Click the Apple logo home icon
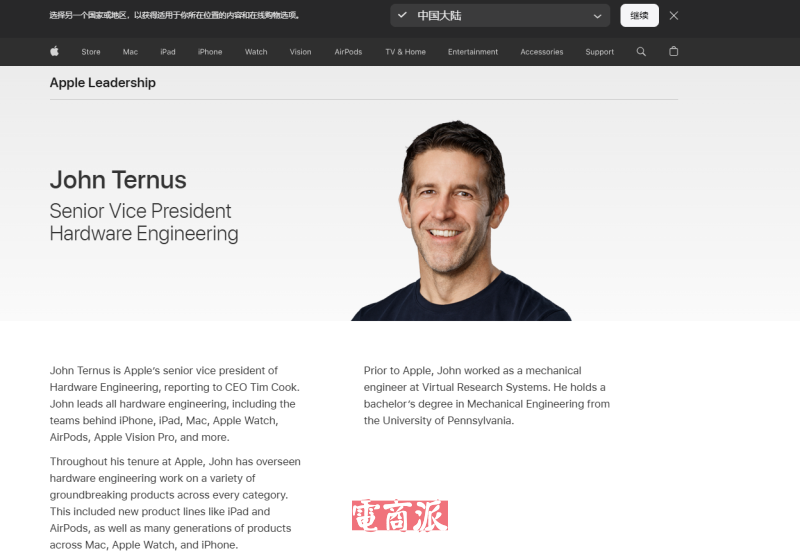 (55, 52)
